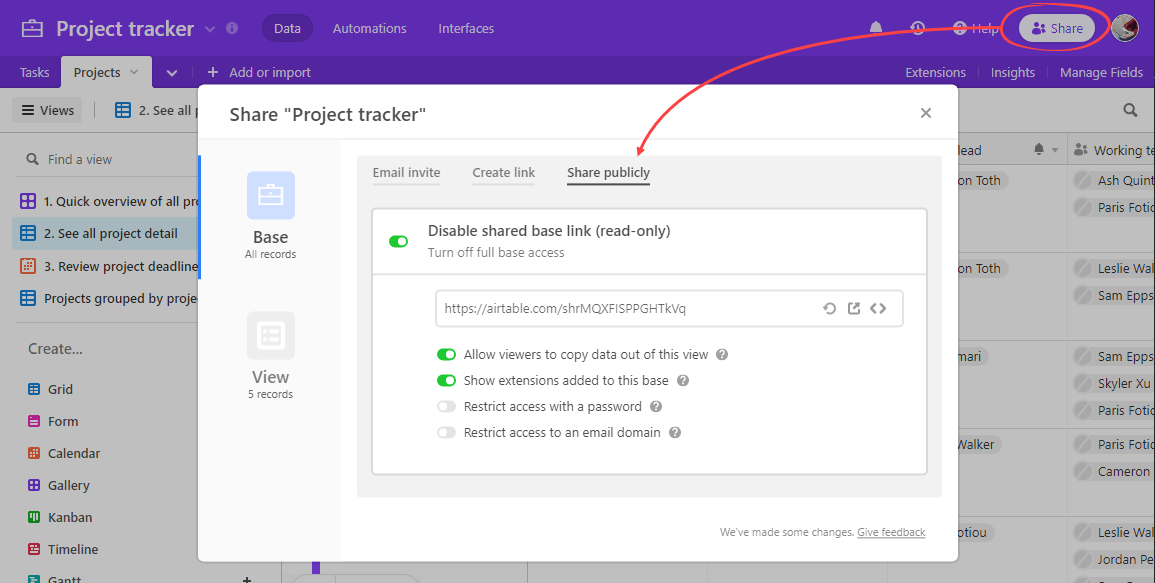Screen dimensions: 1155x583
Task: Expand the hidden tables chevron
Action: [x=170, y=72]
